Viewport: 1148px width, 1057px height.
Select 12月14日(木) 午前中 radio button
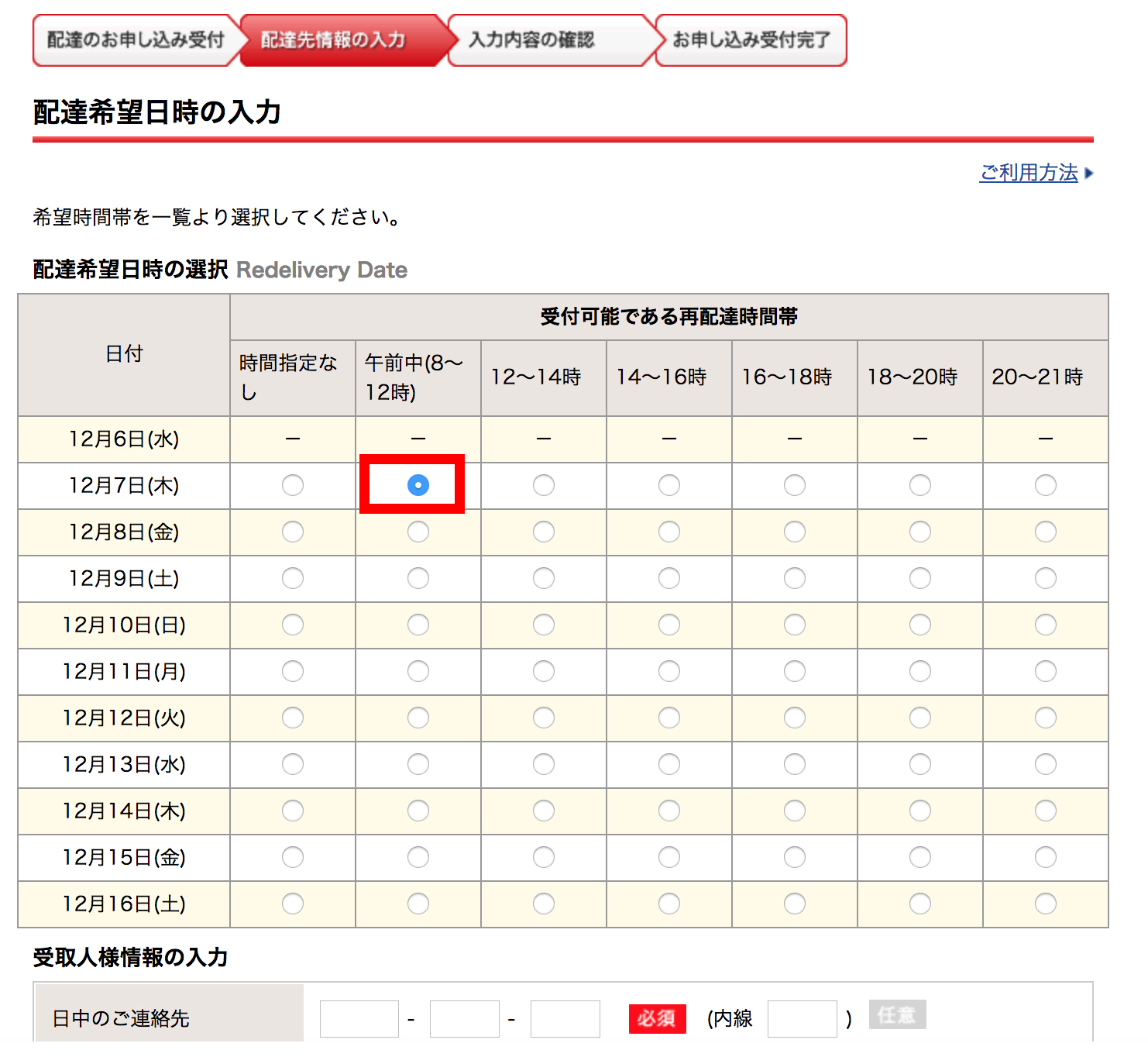point(418,811)
